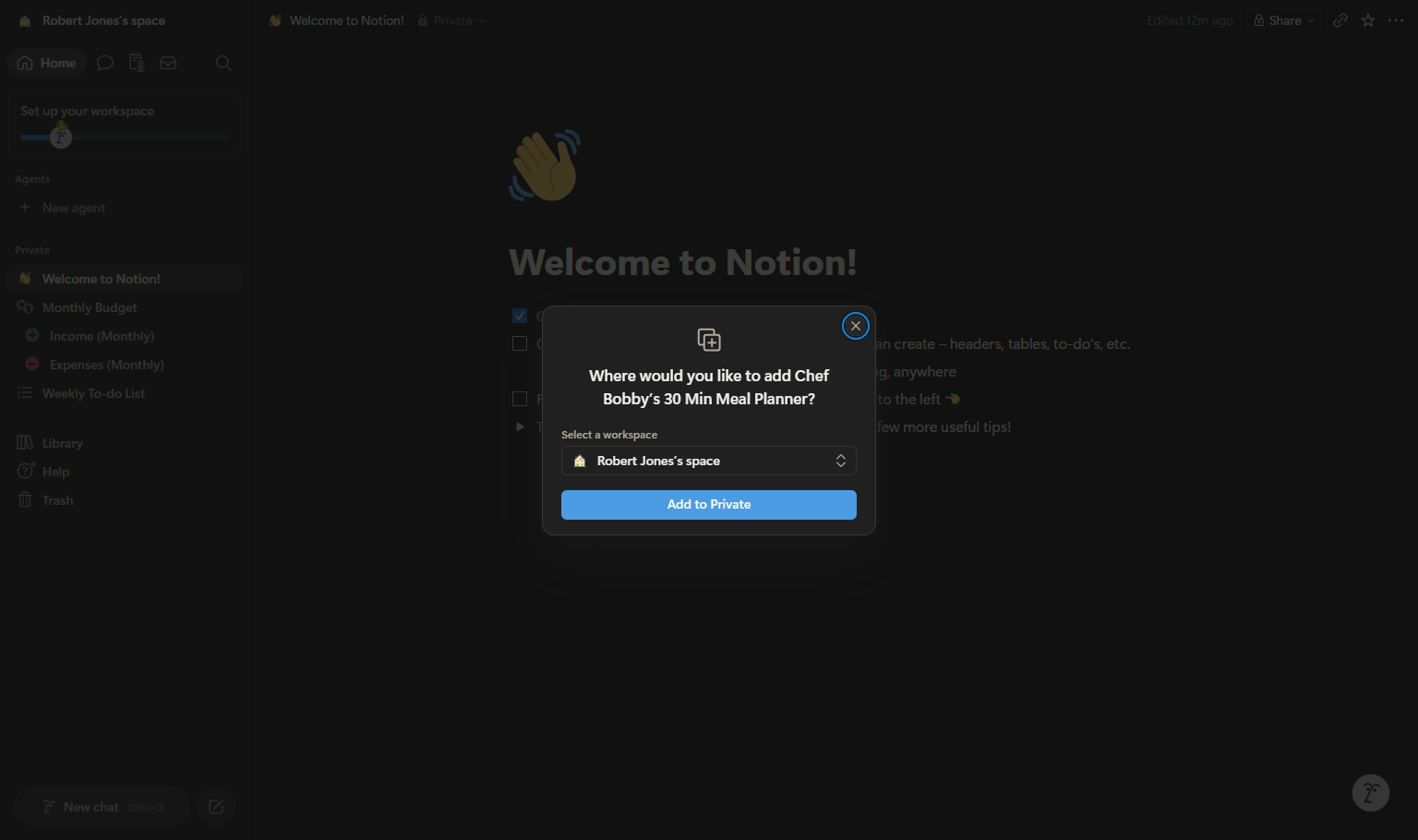Open the Set up your workspace card
Viewport: 1418px width, 840px height.
coord(124,124)
